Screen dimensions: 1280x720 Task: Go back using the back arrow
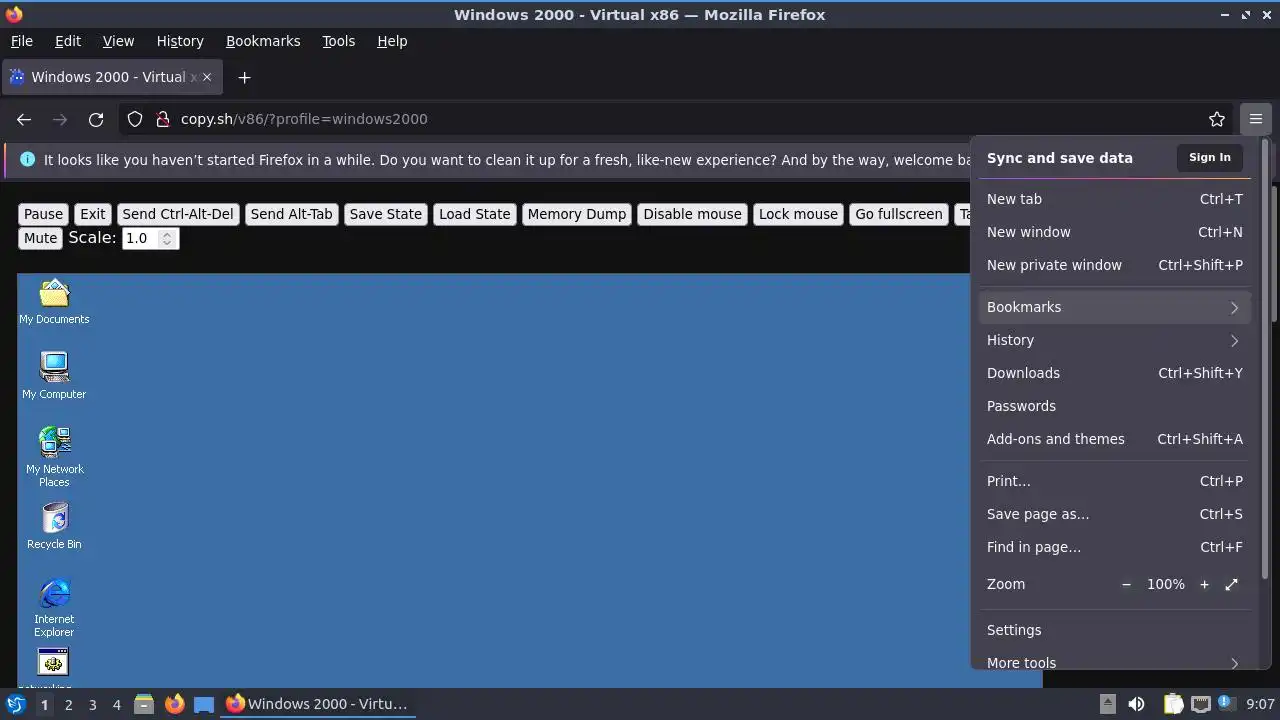tap(24, 119)
